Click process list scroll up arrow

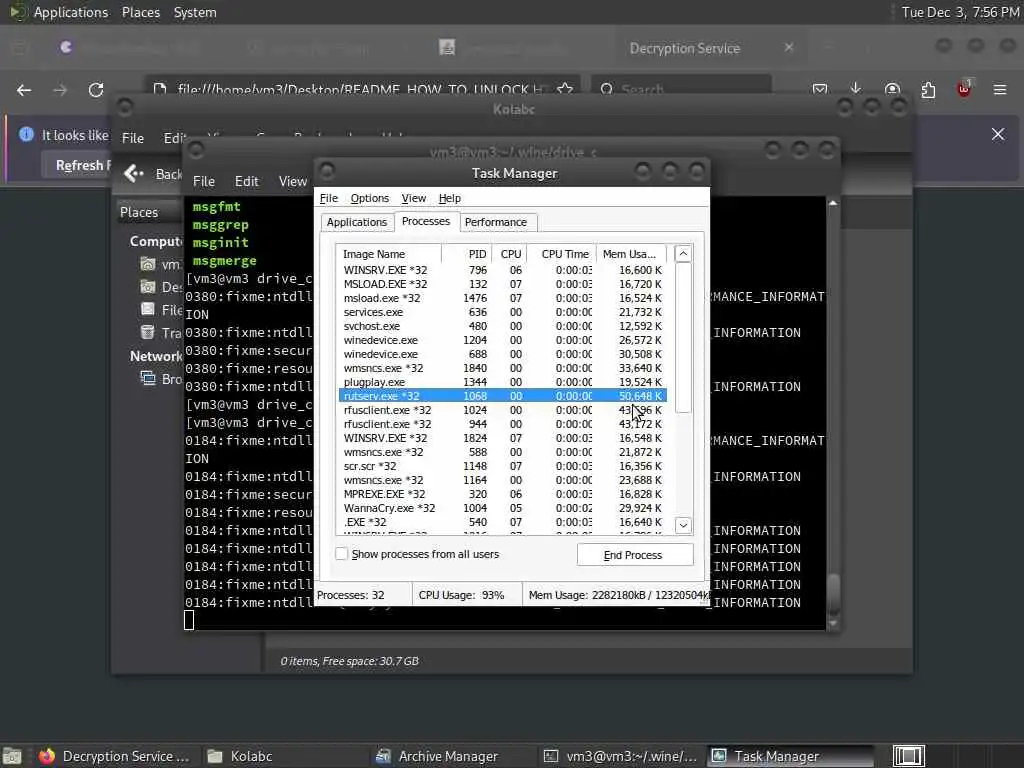pyautogui.click(x=683, y=254)
